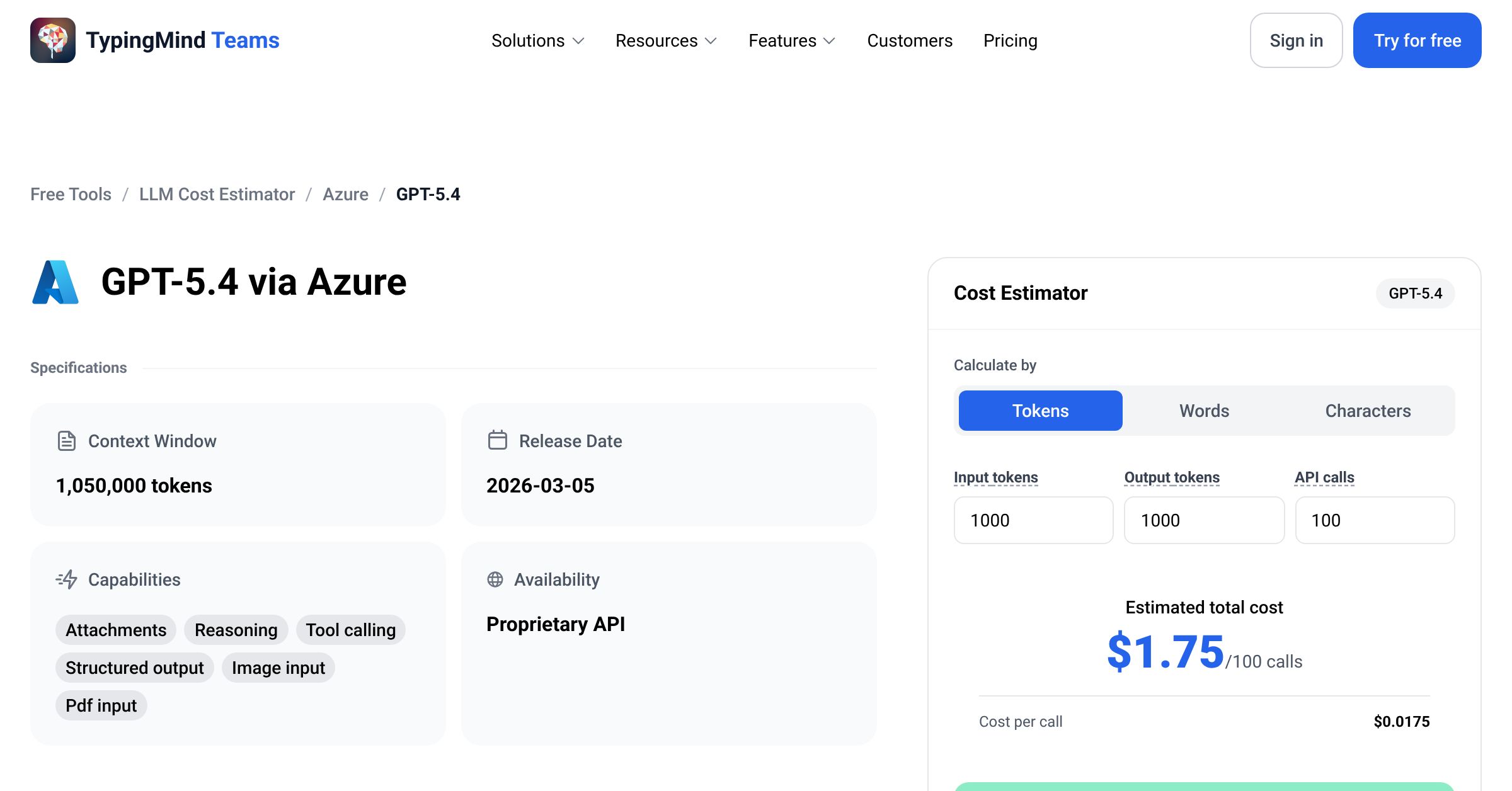Viewport: 1512px width, 791px height.
Task: Click the Output tokens label
Action: [x=1172, y=477]
